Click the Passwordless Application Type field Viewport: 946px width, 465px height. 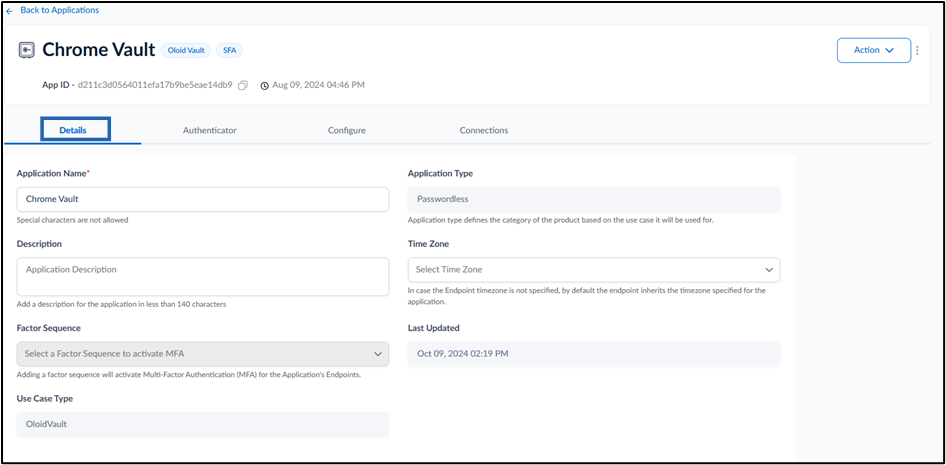click(594, 199)
